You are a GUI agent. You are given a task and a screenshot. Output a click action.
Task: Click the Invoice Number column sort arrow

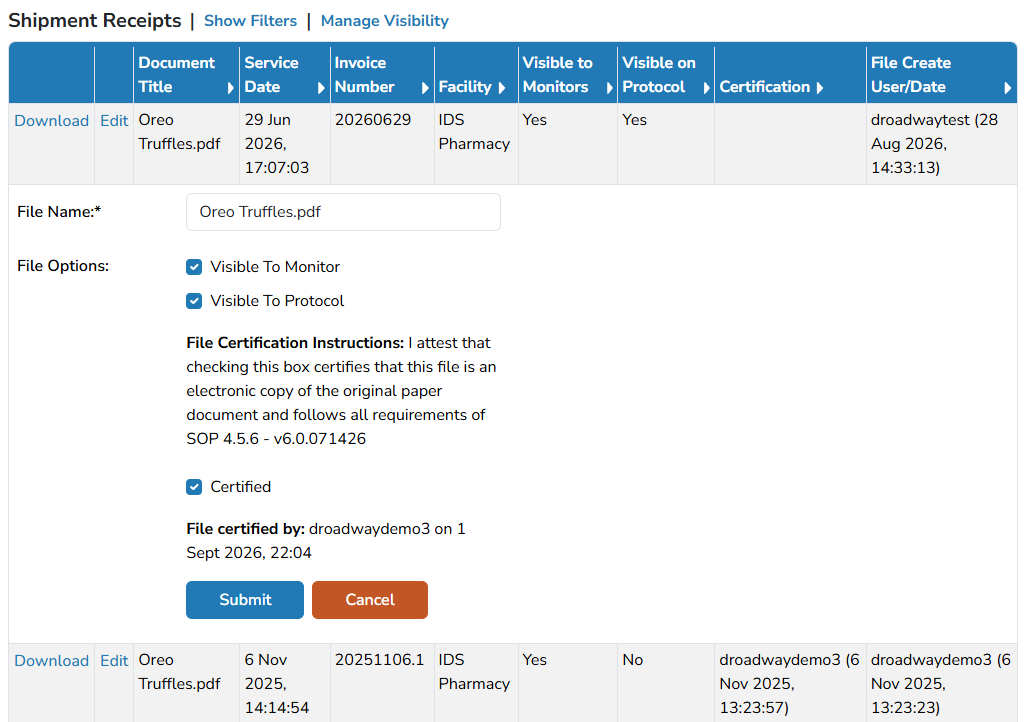(425, 88)
